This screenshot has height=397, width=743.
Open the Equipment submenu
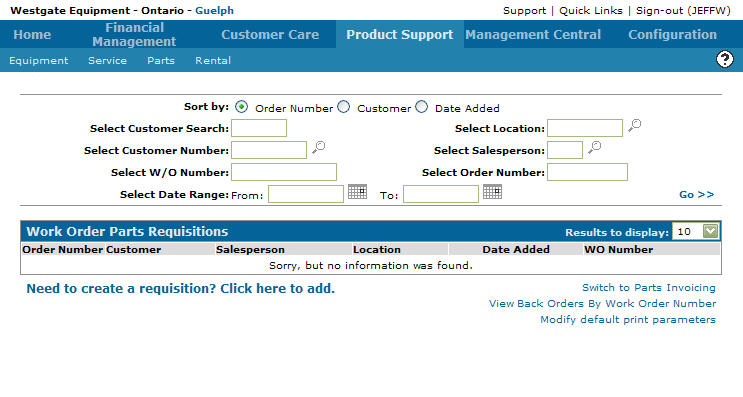[x=38, y=61]
